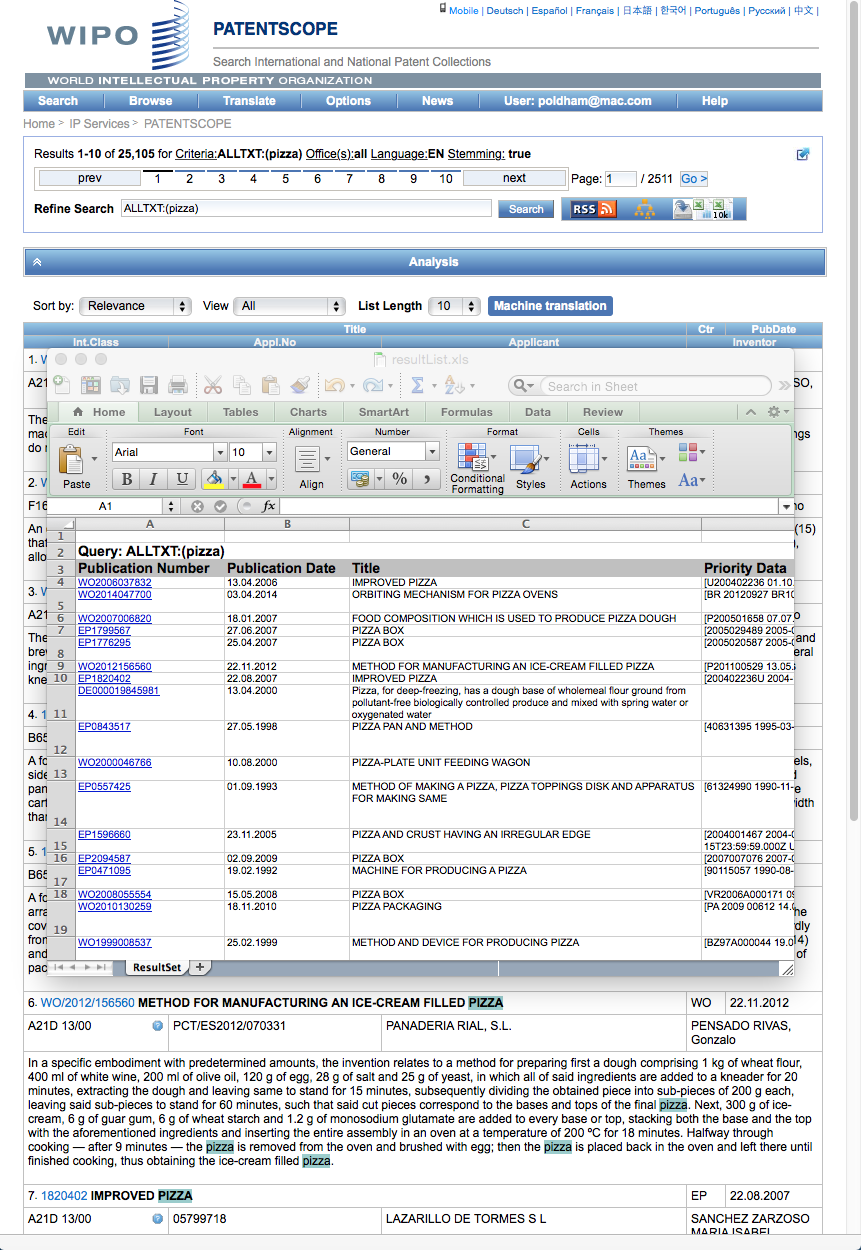
Task: Open the List Length dropdown
Action: tap(454, 306)
